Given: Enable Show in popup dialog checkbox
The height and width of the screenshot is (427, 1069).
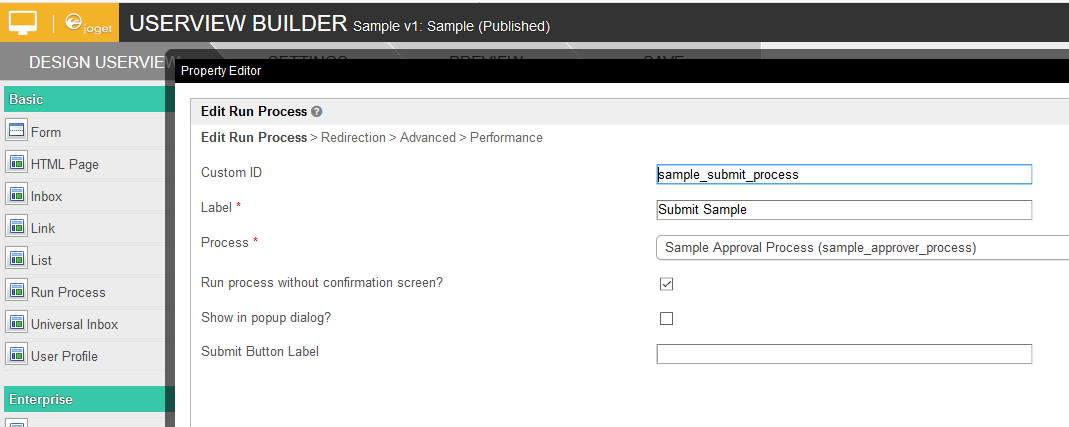Looking at the screenshot, I should click(x=666, y=319).
